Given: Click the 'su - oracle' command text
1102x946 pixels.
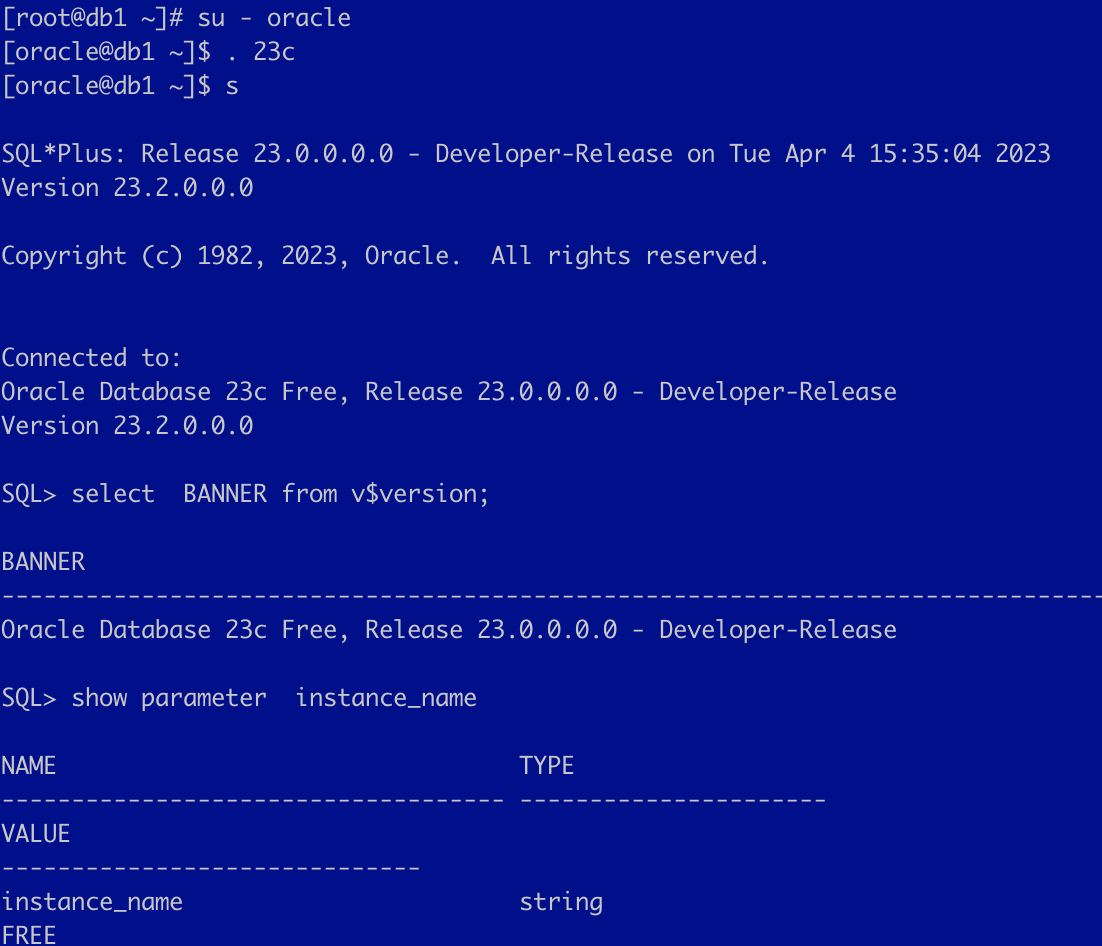Looking at the screenshot, I should (274, 18).
